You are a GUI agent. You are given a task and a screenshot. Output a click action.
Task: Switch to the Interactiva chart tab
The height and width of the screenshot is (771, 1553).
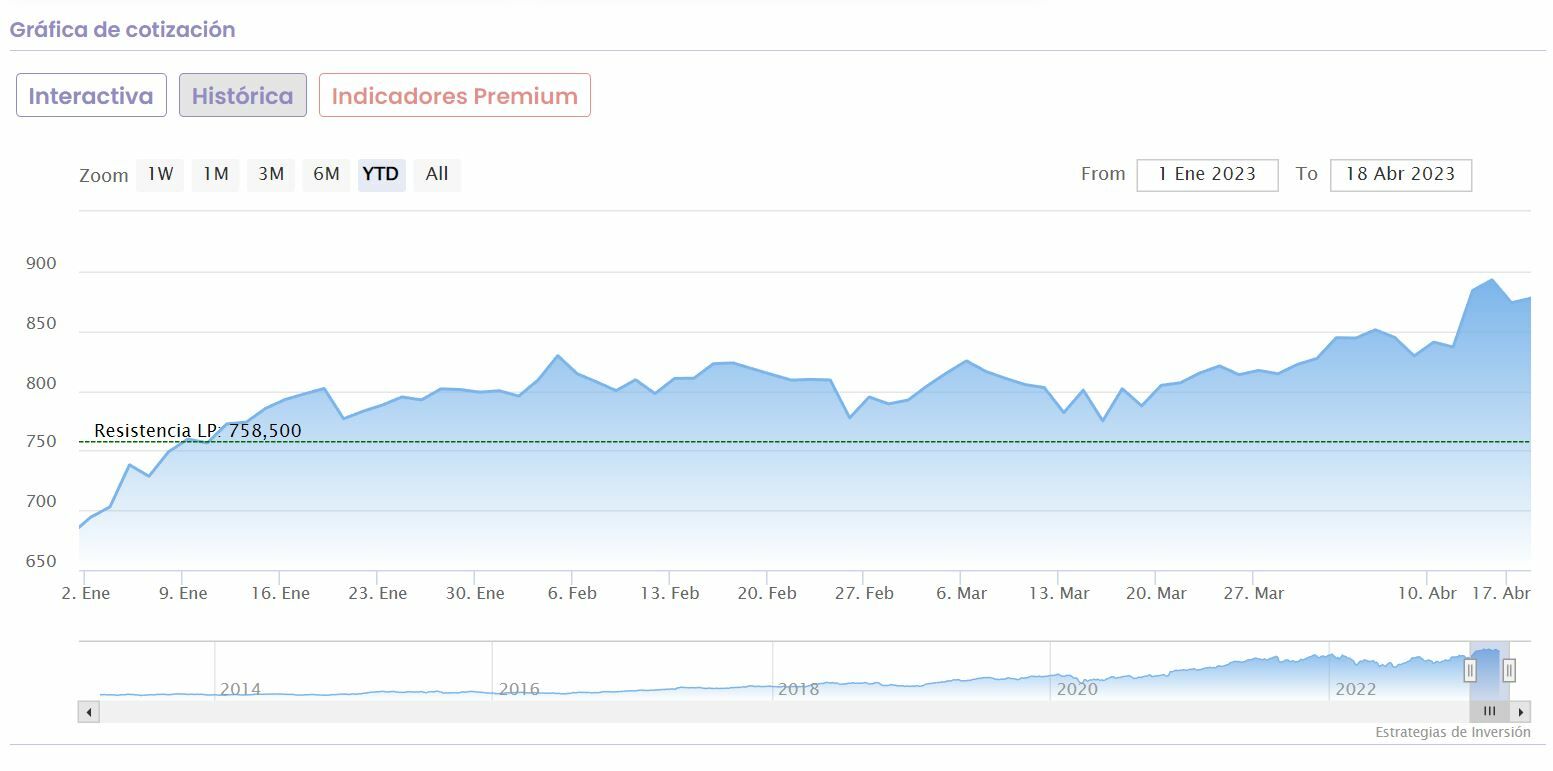point(91,96)
